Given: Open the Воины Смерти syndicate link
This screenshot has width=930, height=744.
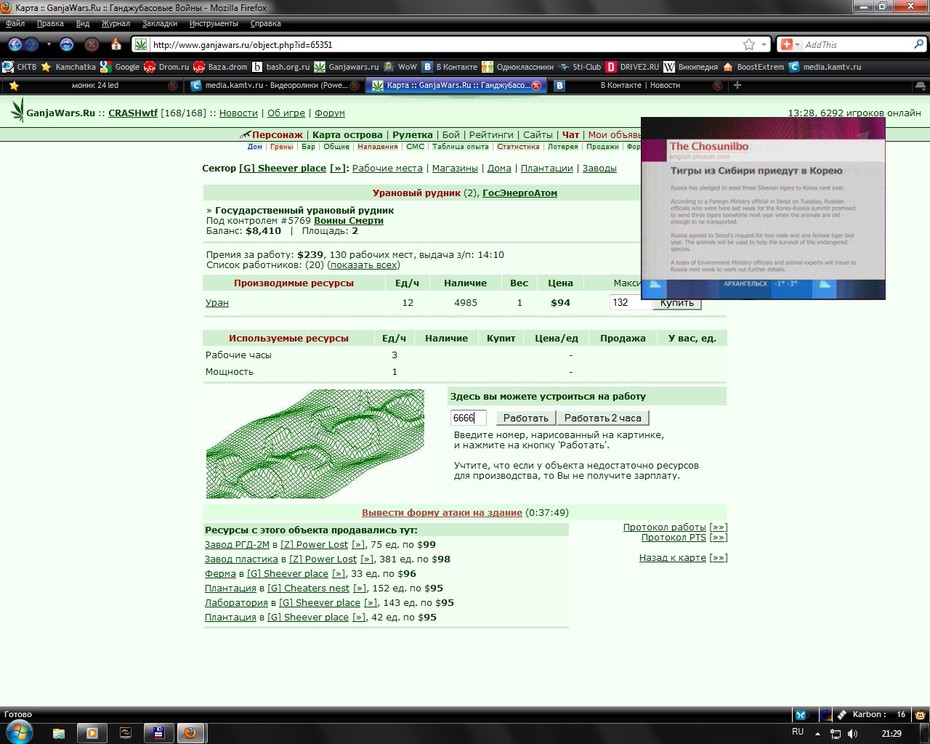Looking at the screenshot, I should [349, 221].
